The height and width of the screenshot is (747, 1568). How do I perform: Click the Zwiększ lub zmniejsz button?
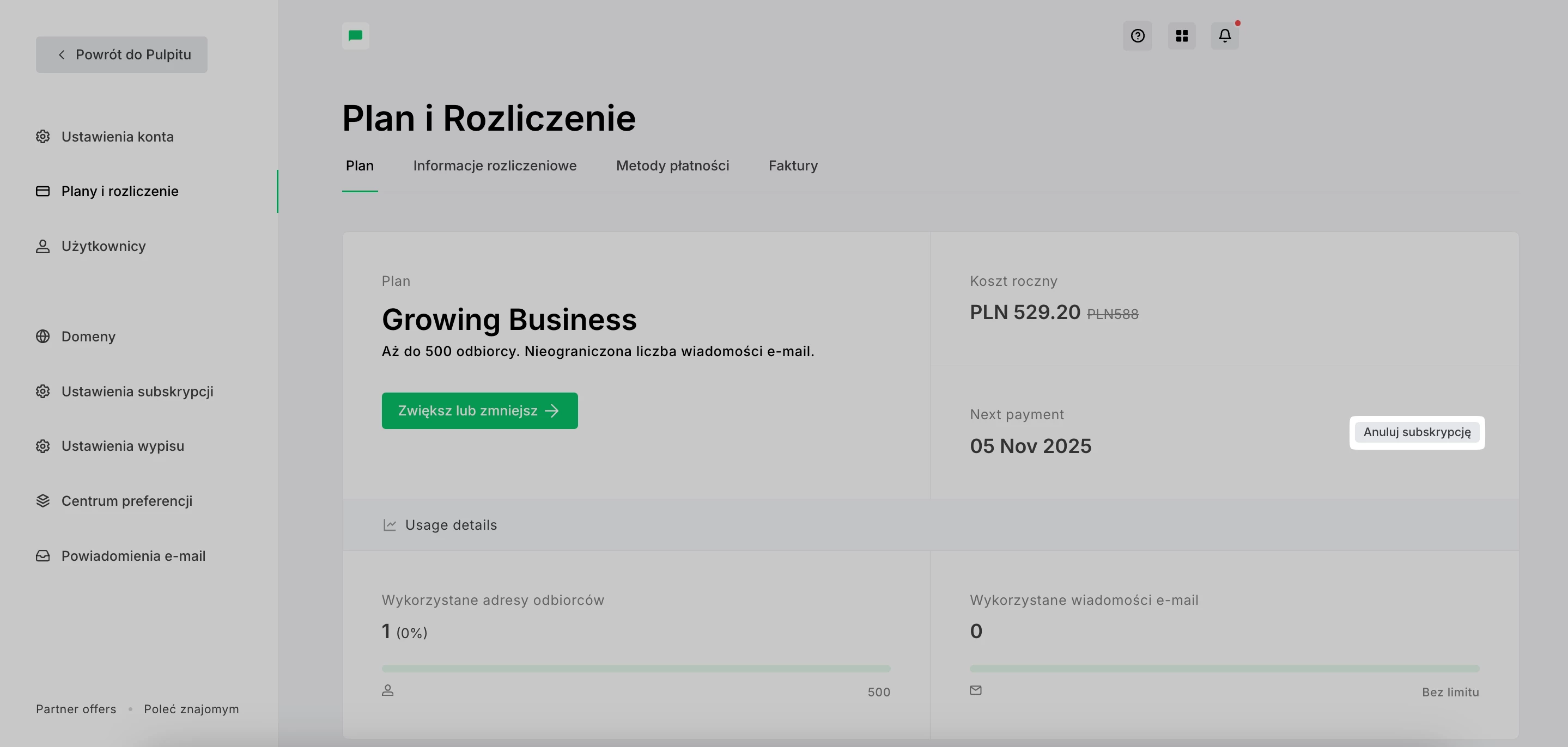479,411
